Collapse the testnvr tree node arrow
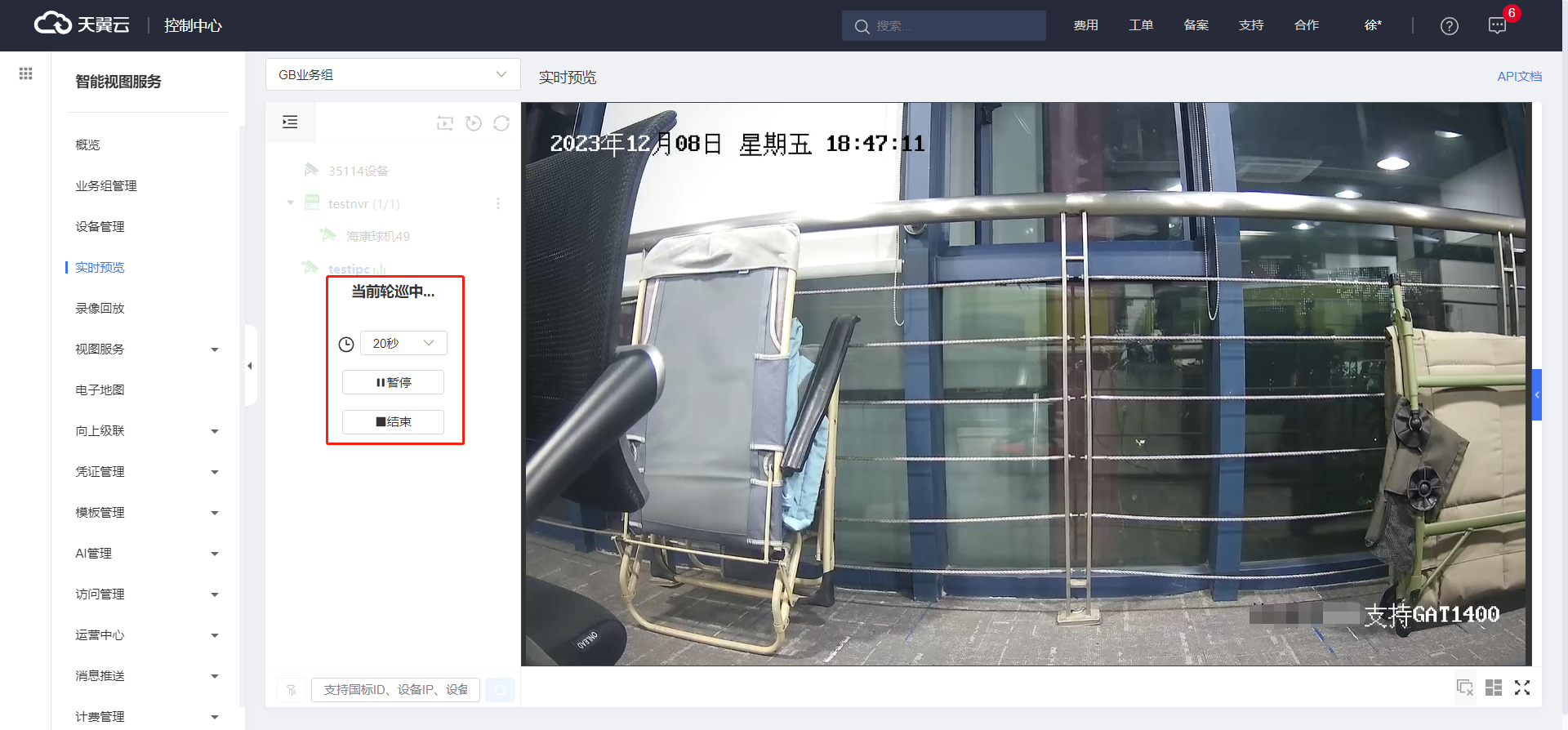The height and width of the screenshot is (730, 1568). pyautogui.click(x=291, y=203)
